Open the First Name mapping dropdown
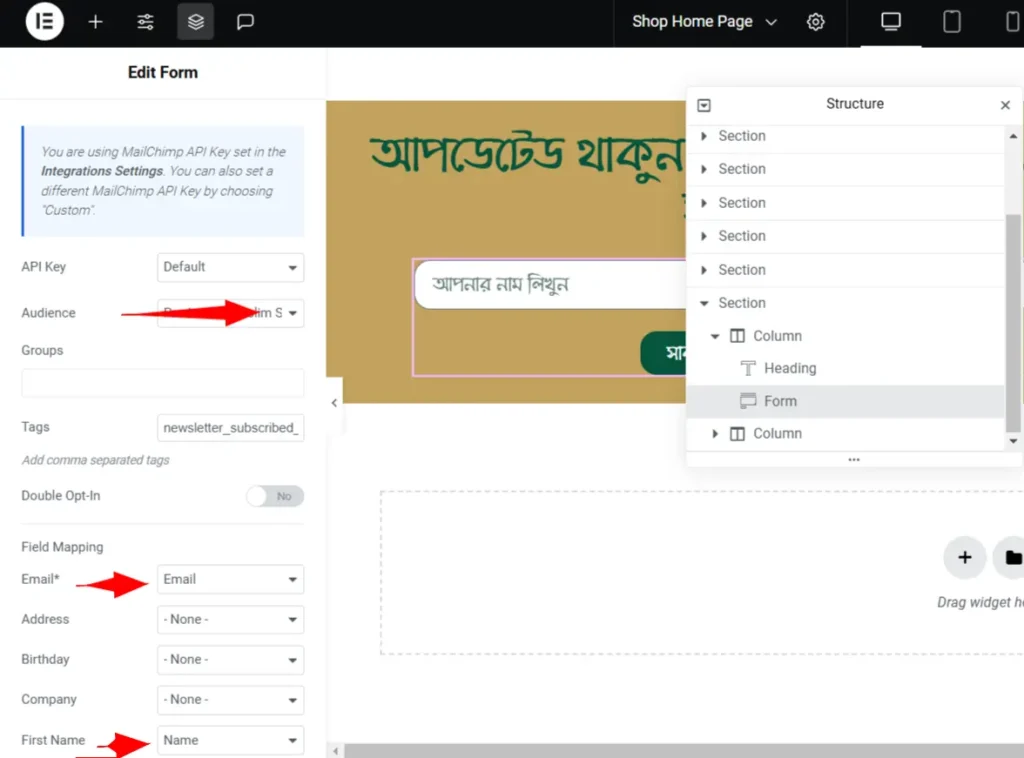The image size is (1024, 758). 231,740
